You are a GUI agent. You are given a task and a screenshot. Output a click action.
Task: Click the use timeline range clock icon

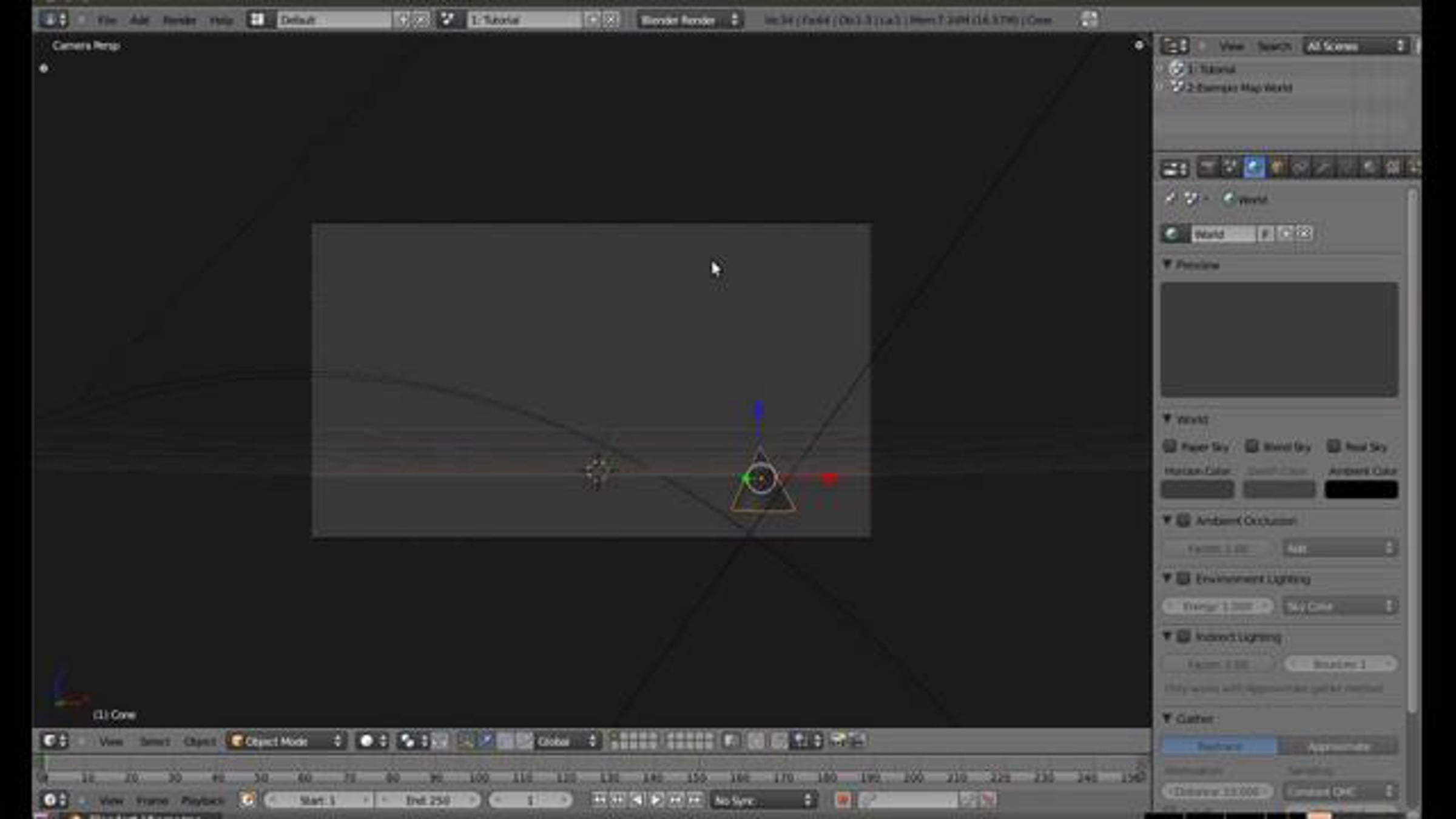[247, 800]
